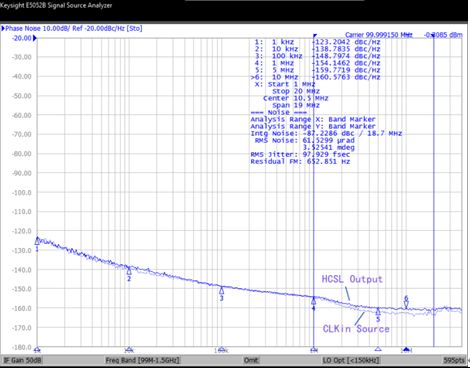Click marker 4 on the band line

pyautogui.click(x=313, y=301)
